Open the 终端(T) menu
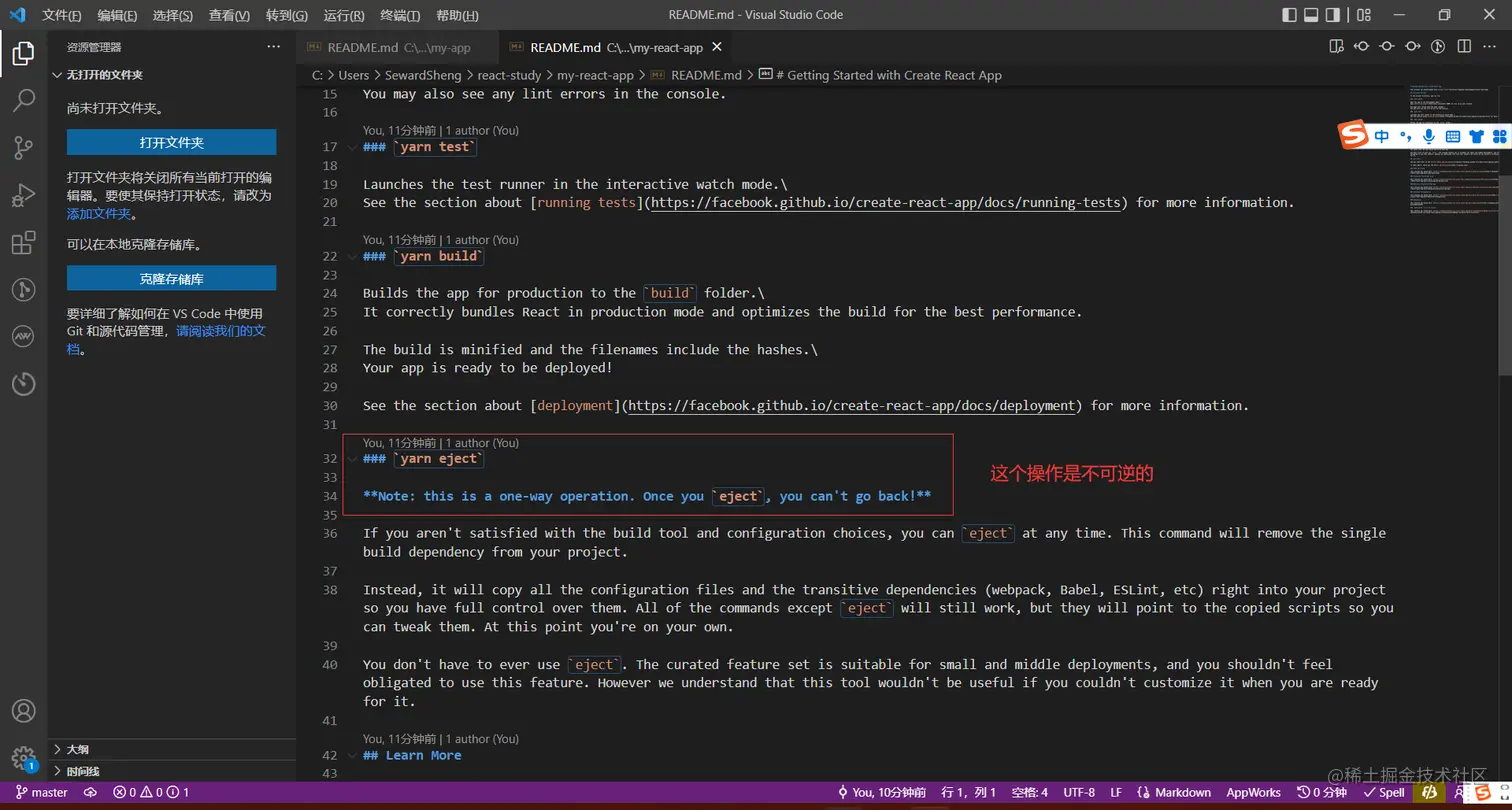The width and height of the screenshot is (1512, 810). (x=400, y=15)
